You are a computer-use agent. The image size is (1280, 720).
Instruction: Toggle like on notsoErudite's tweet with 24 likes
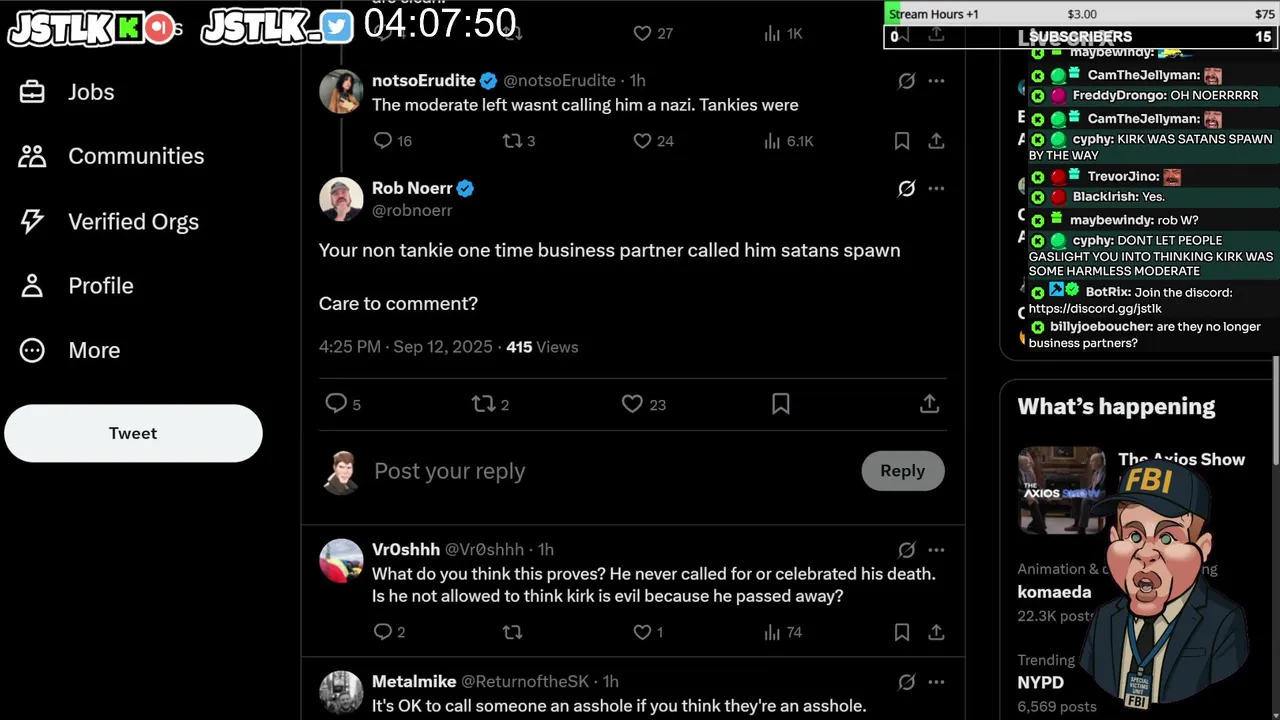pyautogui.click(x=653, y=141)
